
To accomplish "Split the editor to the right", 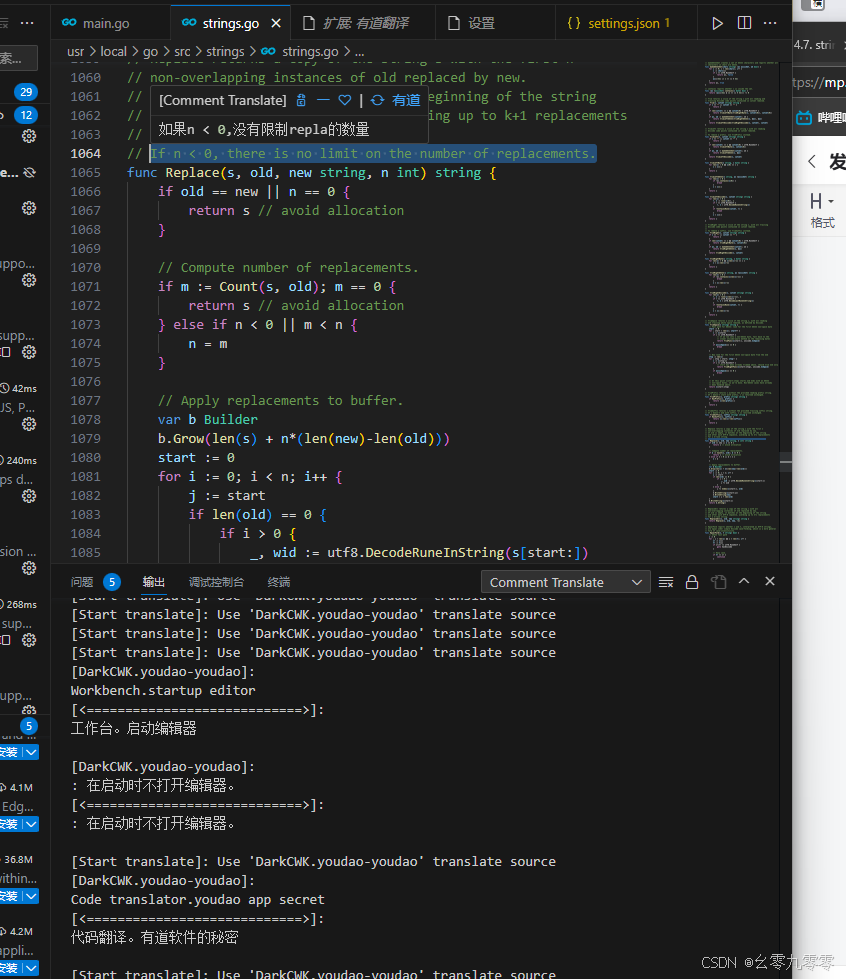I will pos(744,23).
